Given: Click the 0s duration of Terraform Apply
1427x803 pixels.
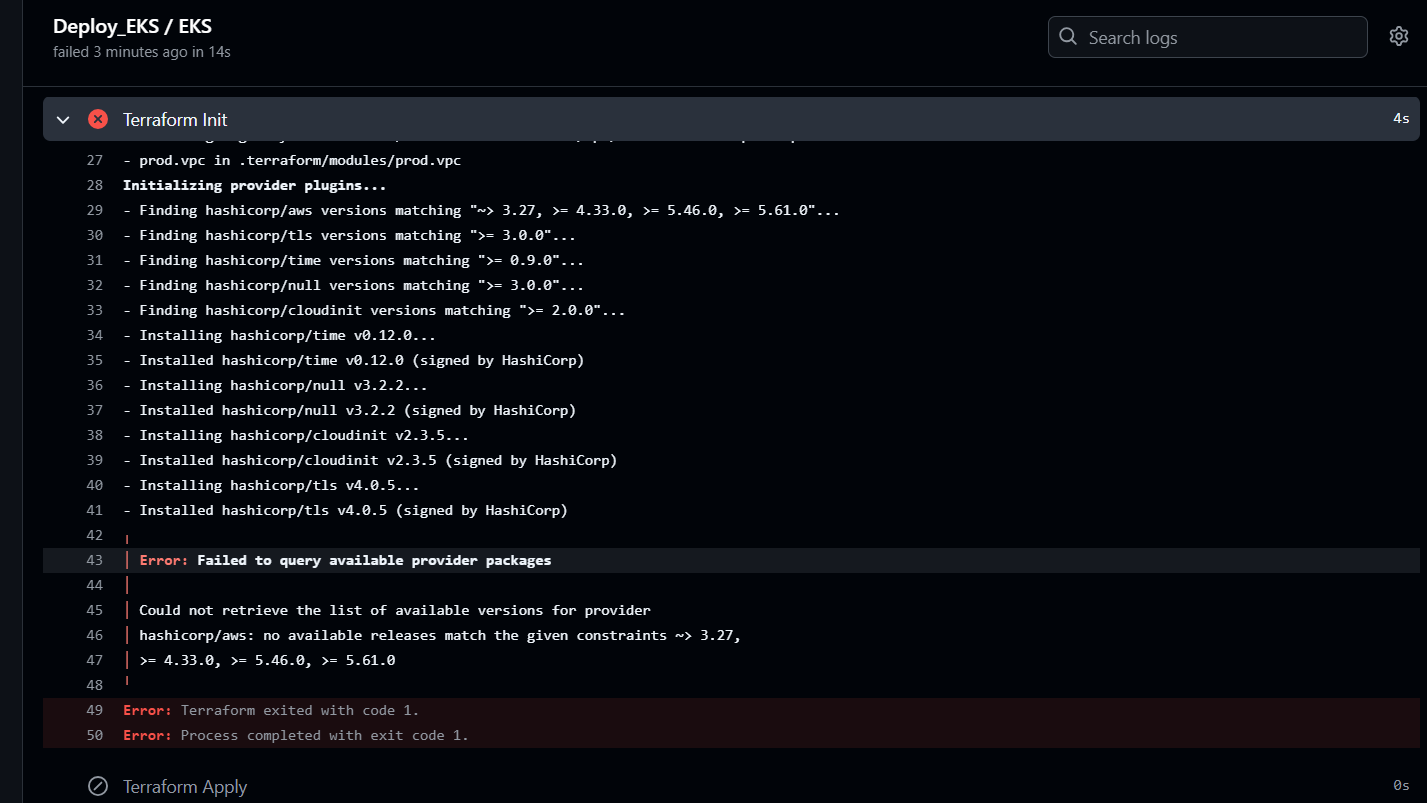Looking at the screenshot, I should tap(1401, 785).
